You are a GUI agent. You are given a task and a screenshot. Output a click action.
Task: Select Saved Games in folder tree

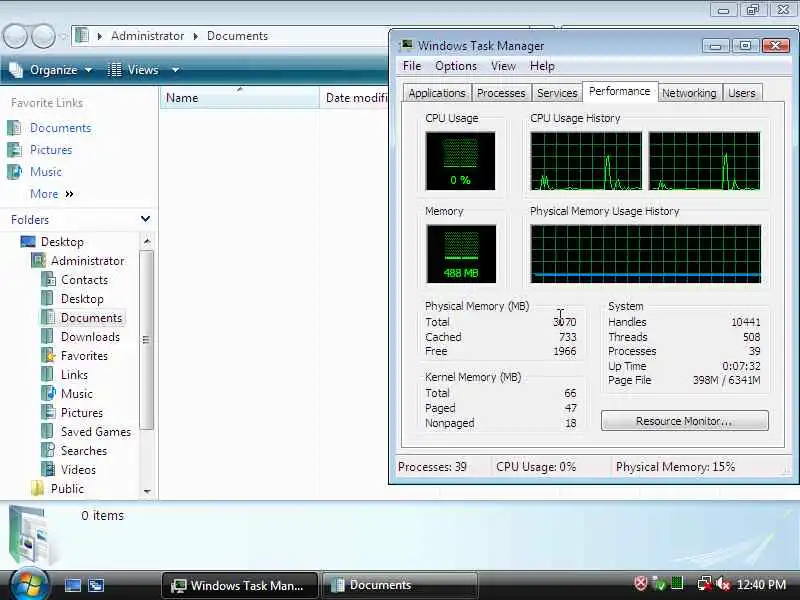[x=96, y=432]
